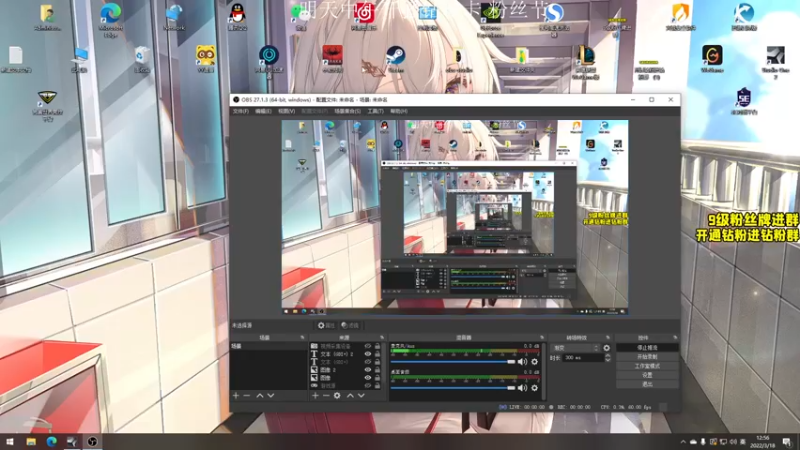Move the scene down in the Scenes panel
Viewport: 800px width, 450px height.
pos(271,395)
